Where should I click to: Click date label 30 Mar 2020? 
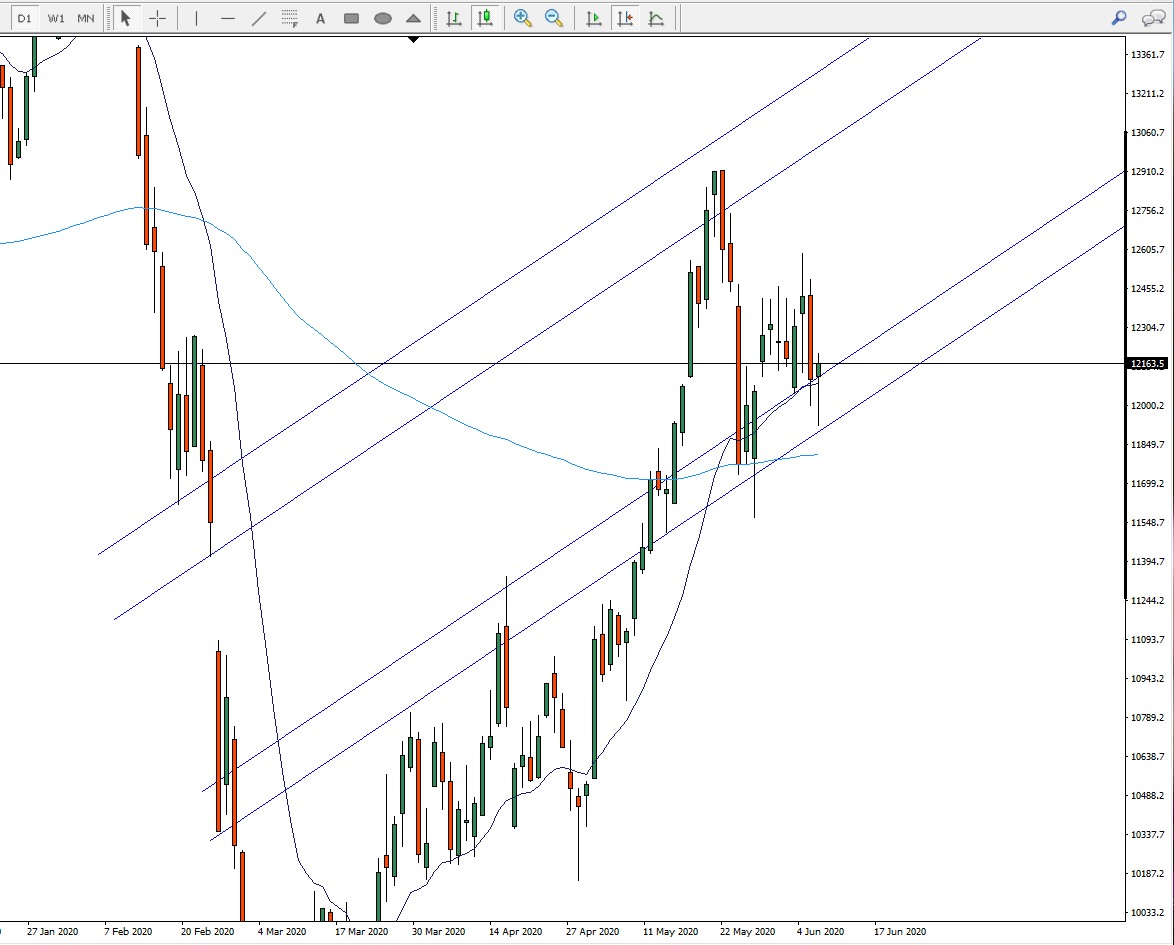tap(439, 932)
